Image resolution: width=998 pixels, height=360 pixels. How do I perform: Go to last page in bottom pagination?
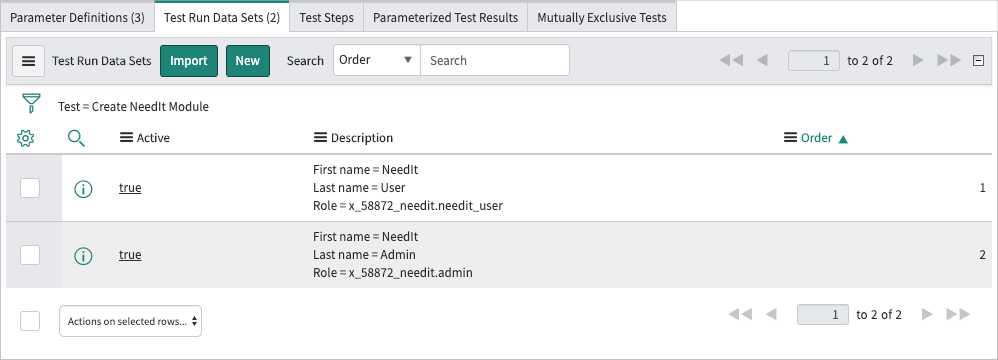click(959, 314)
